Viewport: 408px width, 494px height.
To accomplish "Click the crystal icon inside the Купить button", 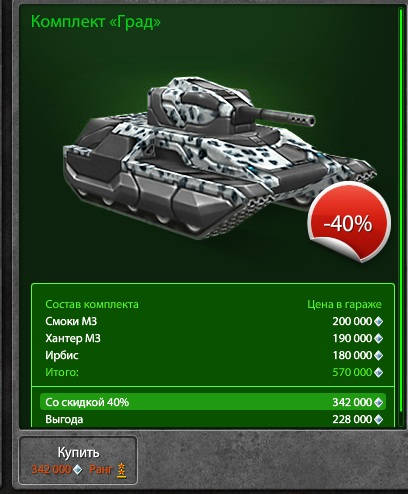I will tap(77, 470).
